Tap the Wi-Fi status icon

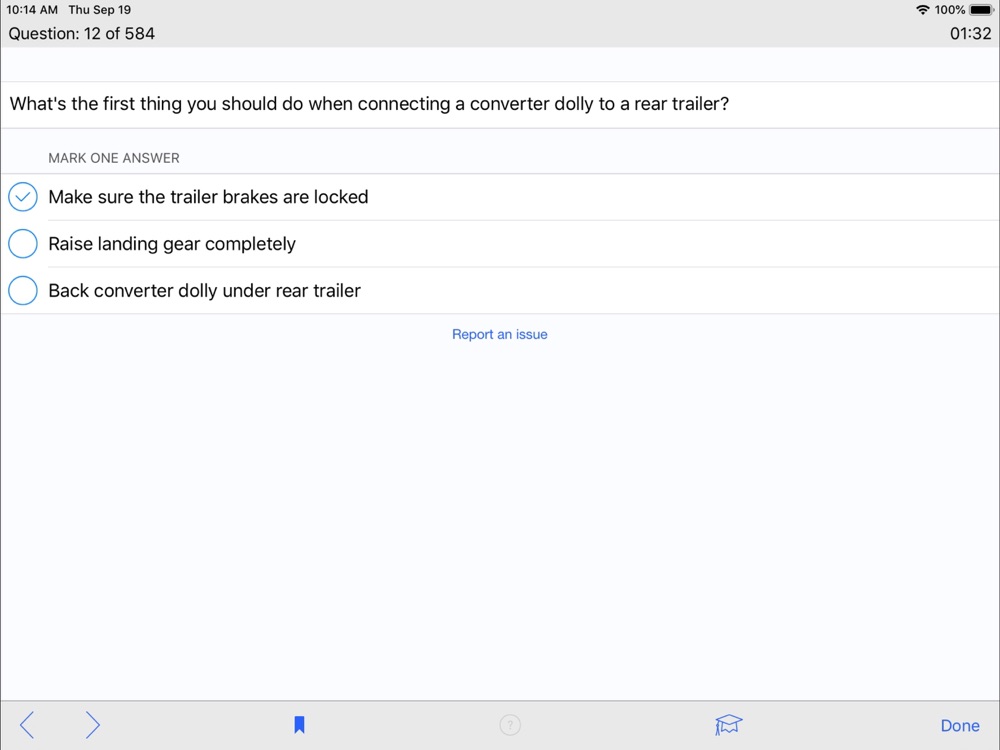[922, 10]
